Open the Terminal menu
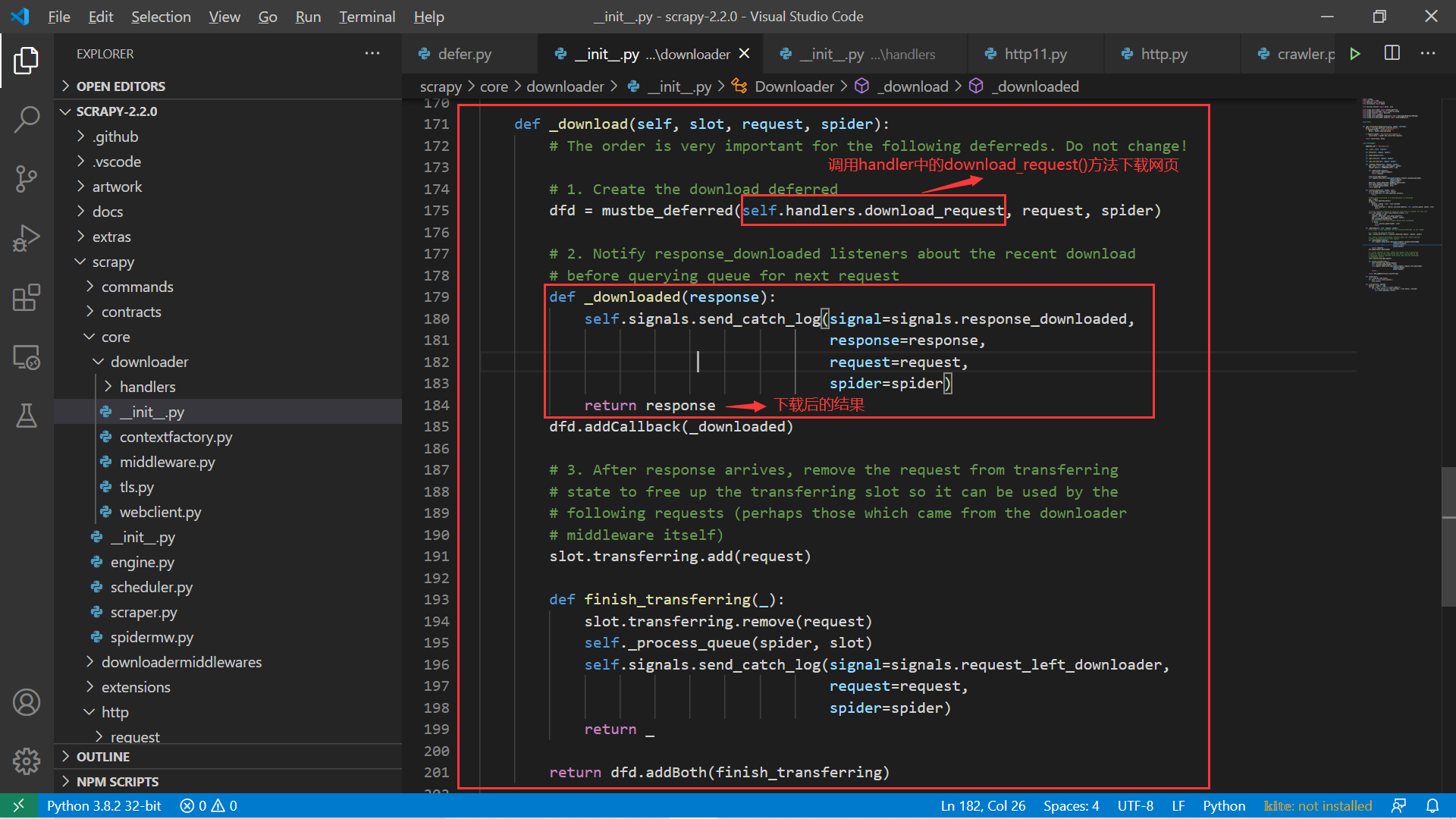 367,17
